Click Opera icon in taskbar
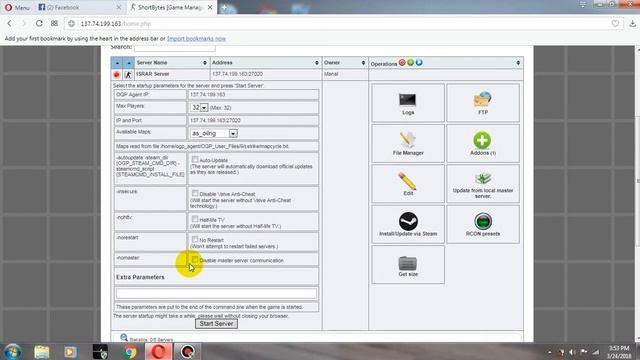The width and height of the screenshot is (640, 360). (158, 352)
